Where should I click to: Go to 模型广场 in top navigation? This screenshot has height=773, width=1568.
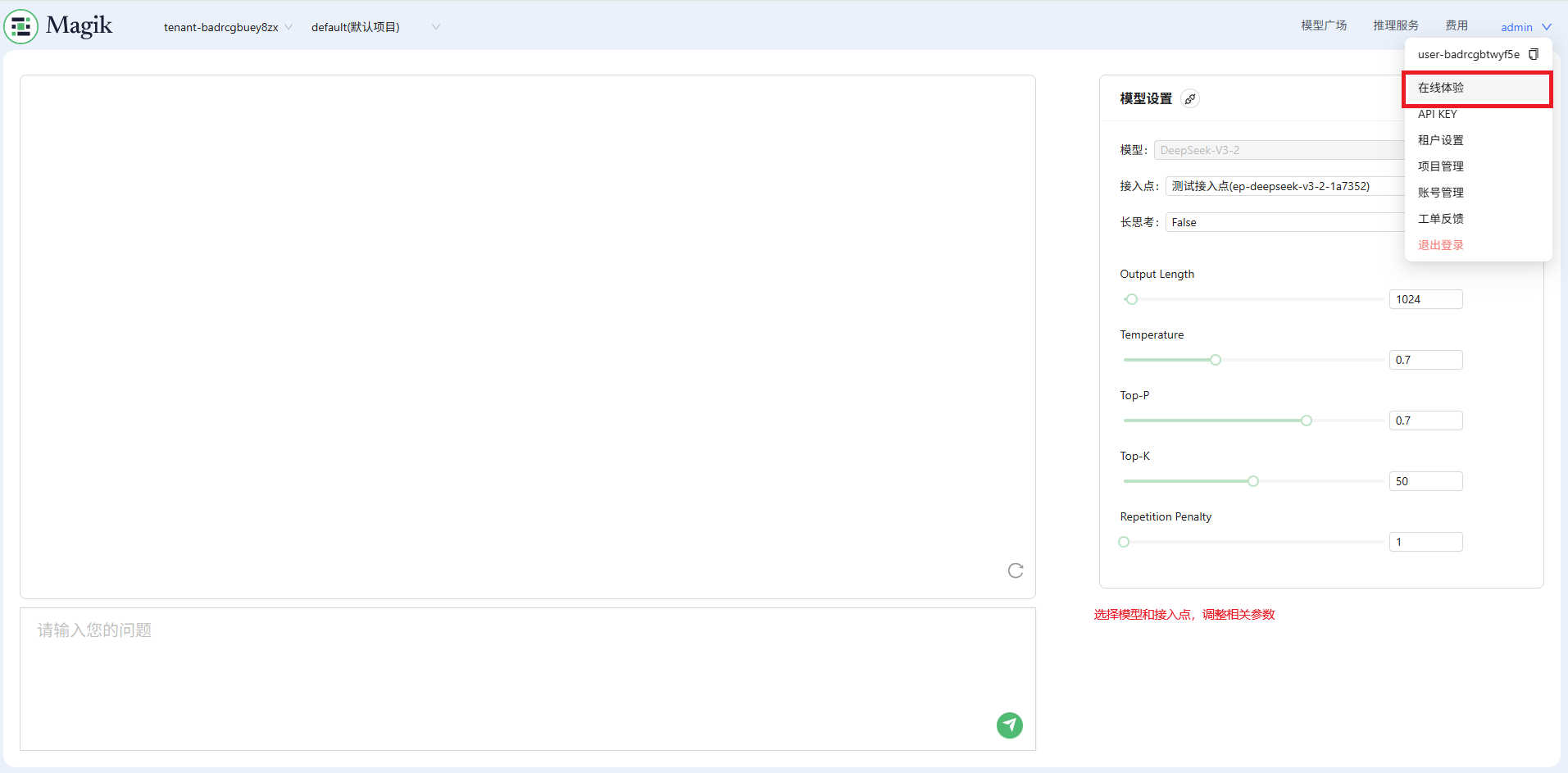coord(1324,25)
